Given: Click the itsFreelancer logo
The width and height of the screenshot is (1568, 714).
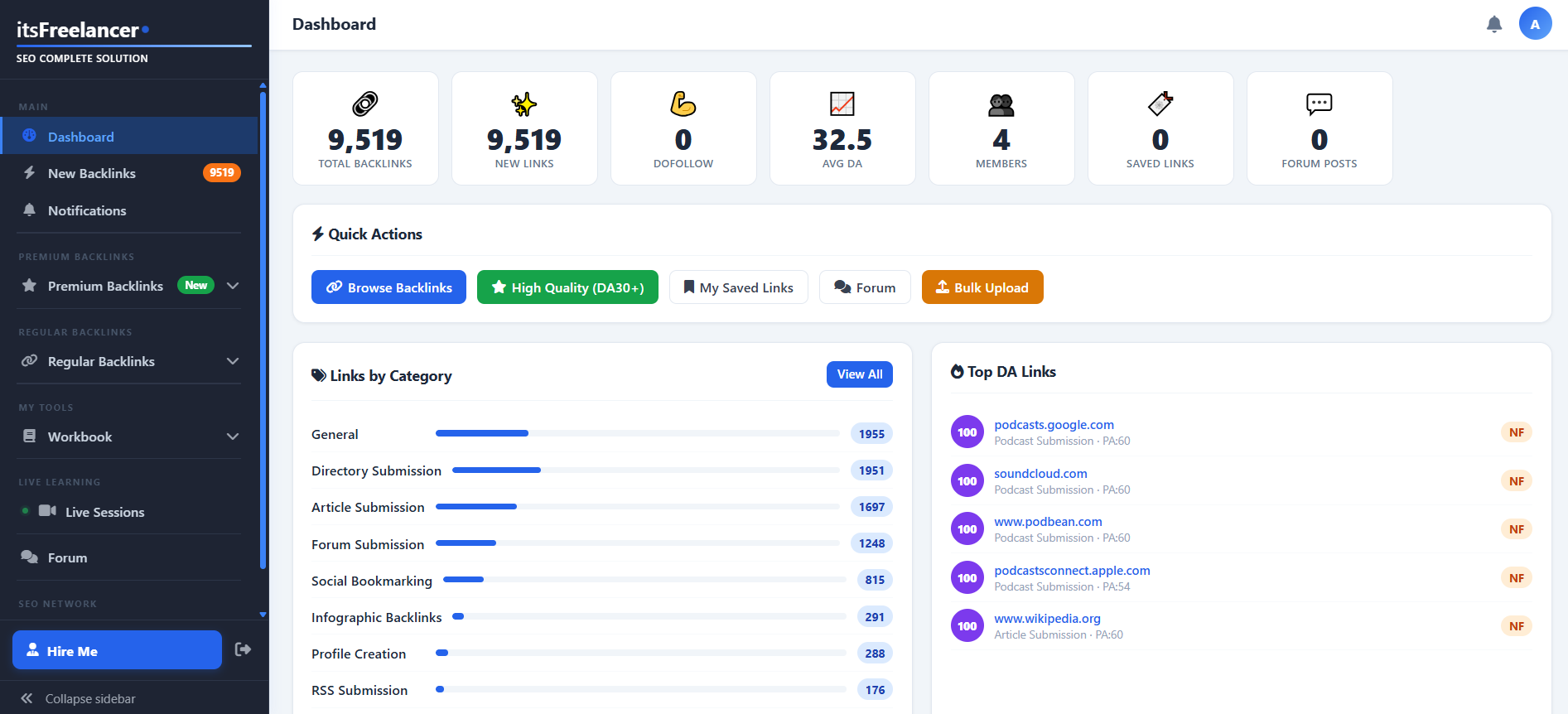Looking at the screenshot, I should [83, 30].
